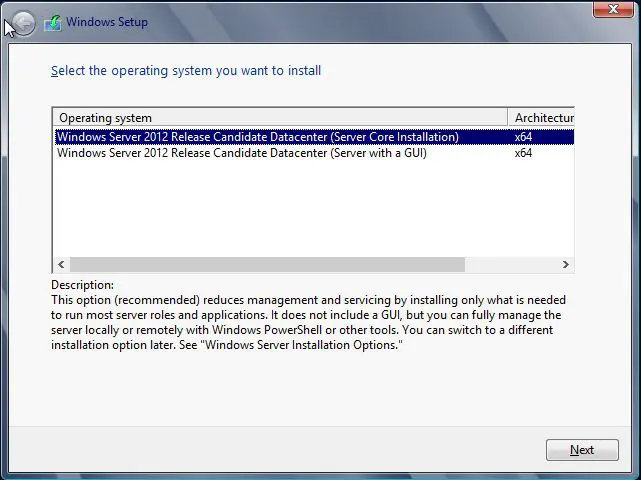Select the Server with a GUI option

pyautogui.click(x=242, y=153)
